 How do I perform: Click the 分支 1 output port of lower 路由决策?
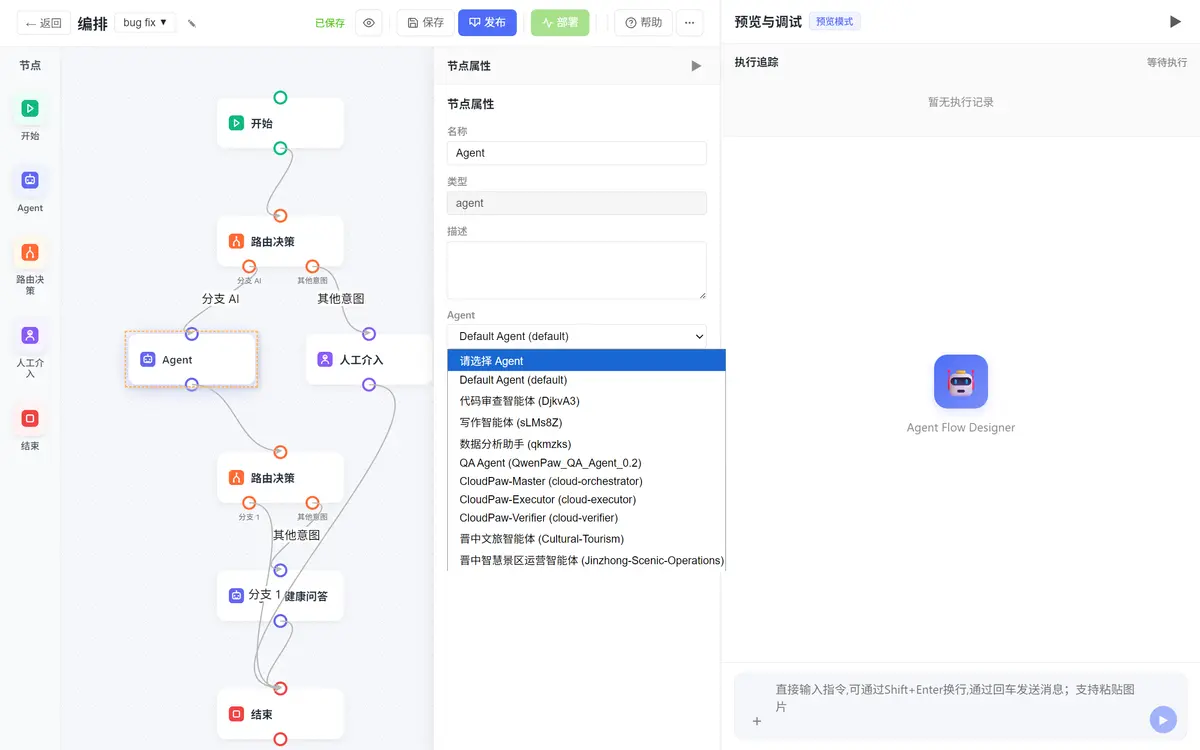click(249, 503)
